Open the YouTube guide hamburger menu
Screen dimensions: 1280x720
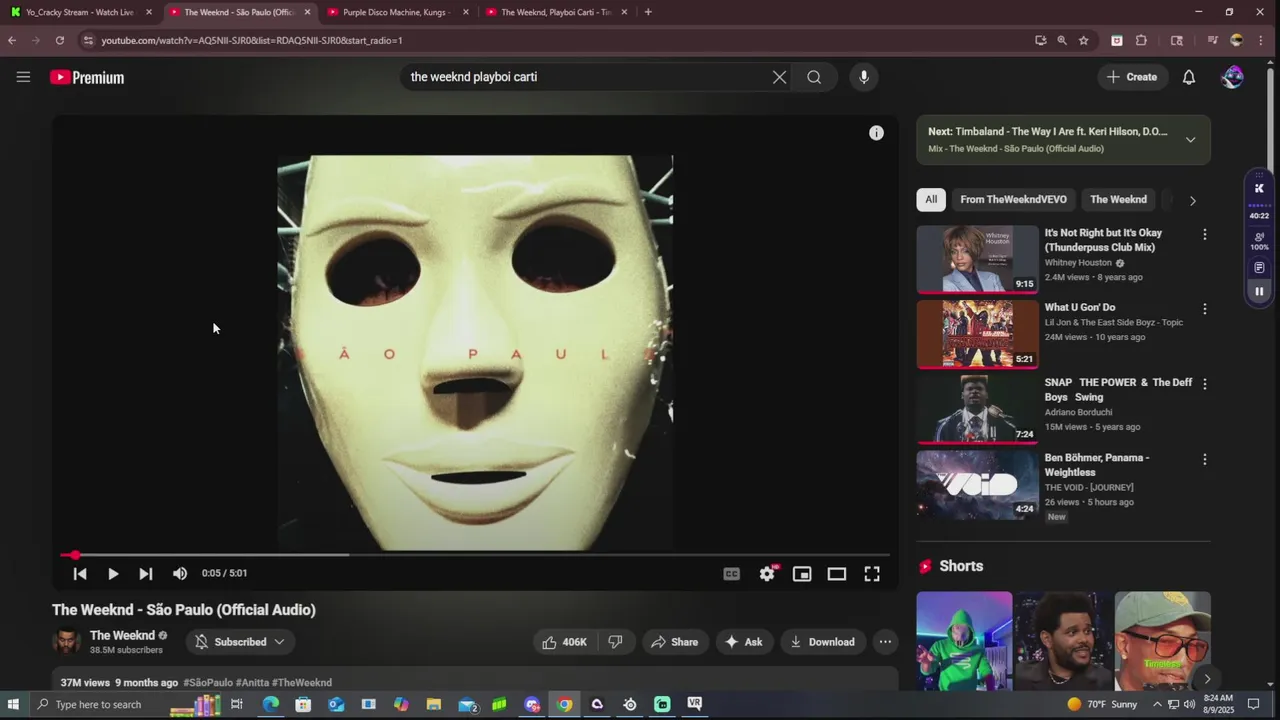coord(23,77)
